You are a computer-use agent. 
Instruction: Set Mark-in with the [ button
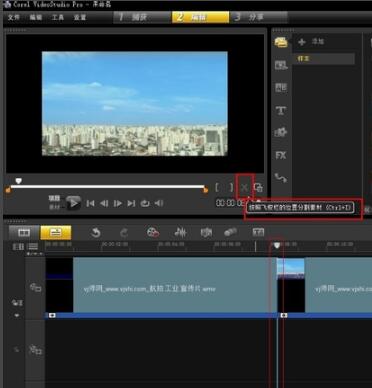point(217,187)
